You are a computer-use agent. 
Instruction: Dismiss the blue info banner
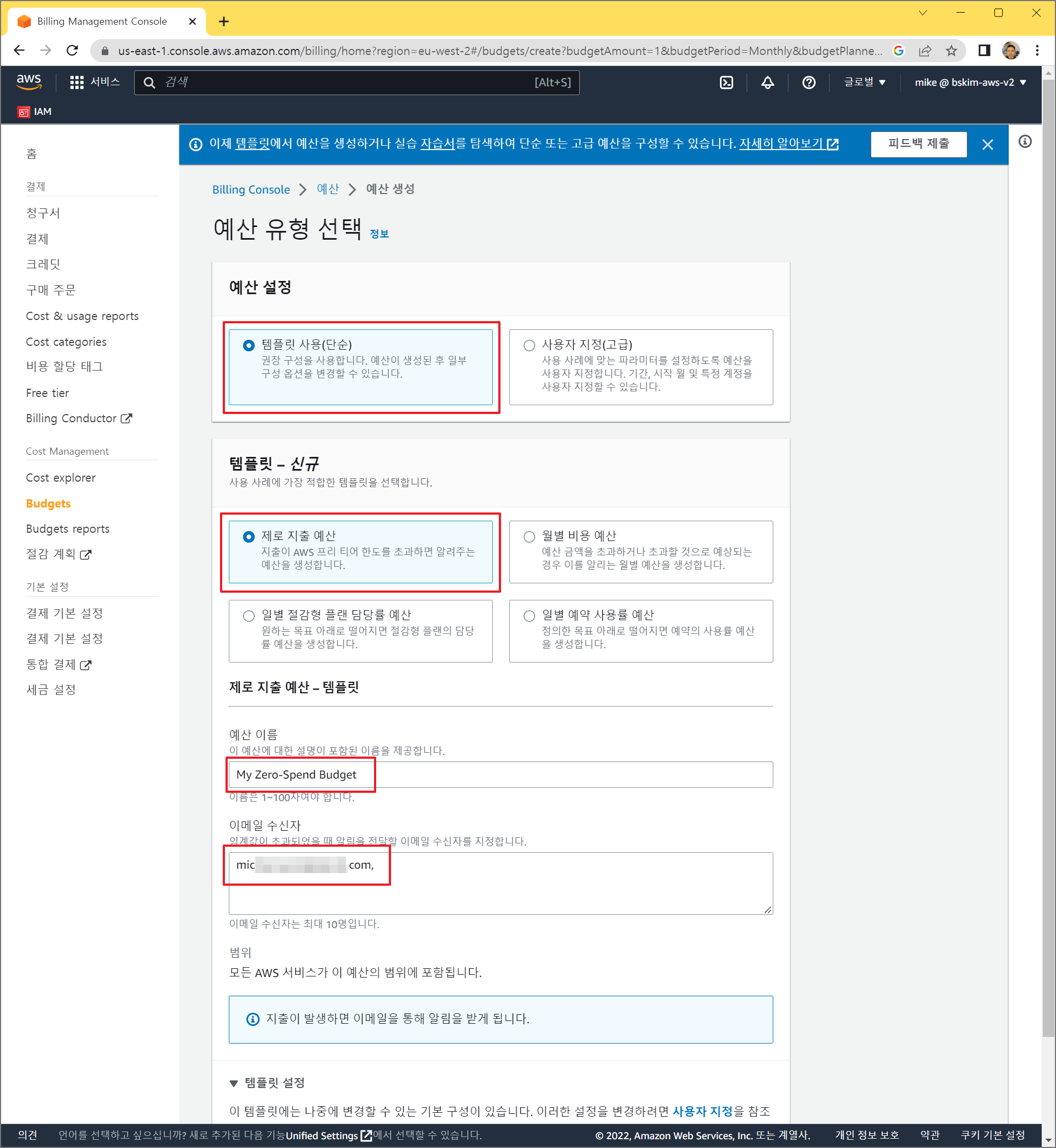[987, 145]
